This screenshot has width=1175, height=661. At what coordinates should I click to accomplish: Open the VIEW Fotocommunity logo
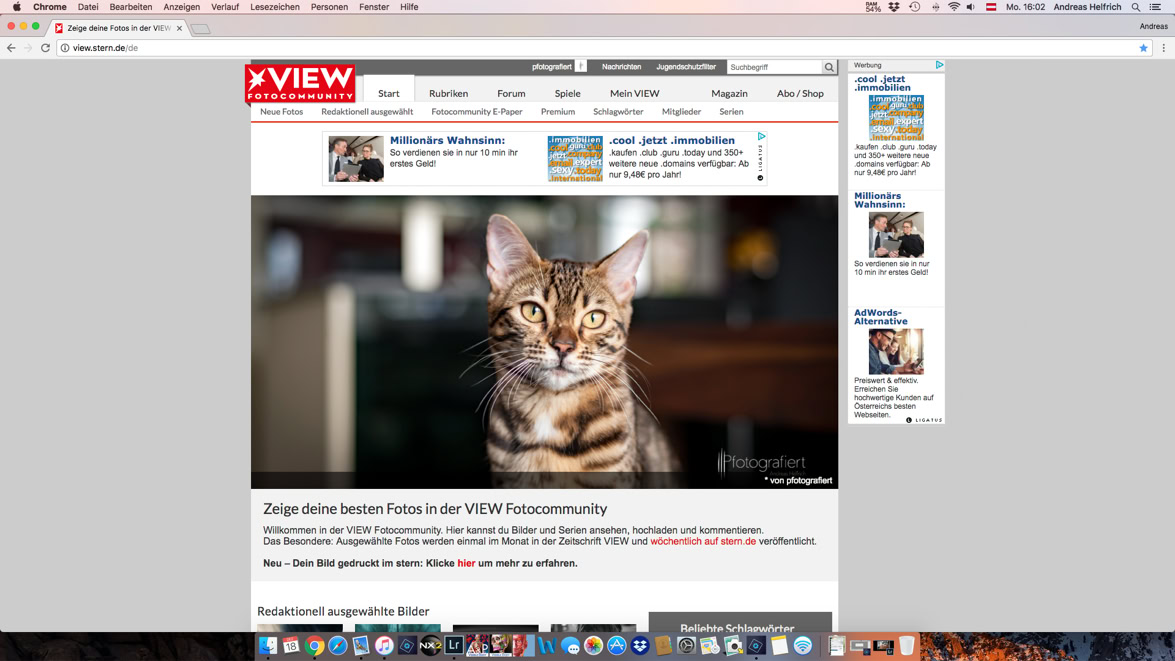[300, 83]
